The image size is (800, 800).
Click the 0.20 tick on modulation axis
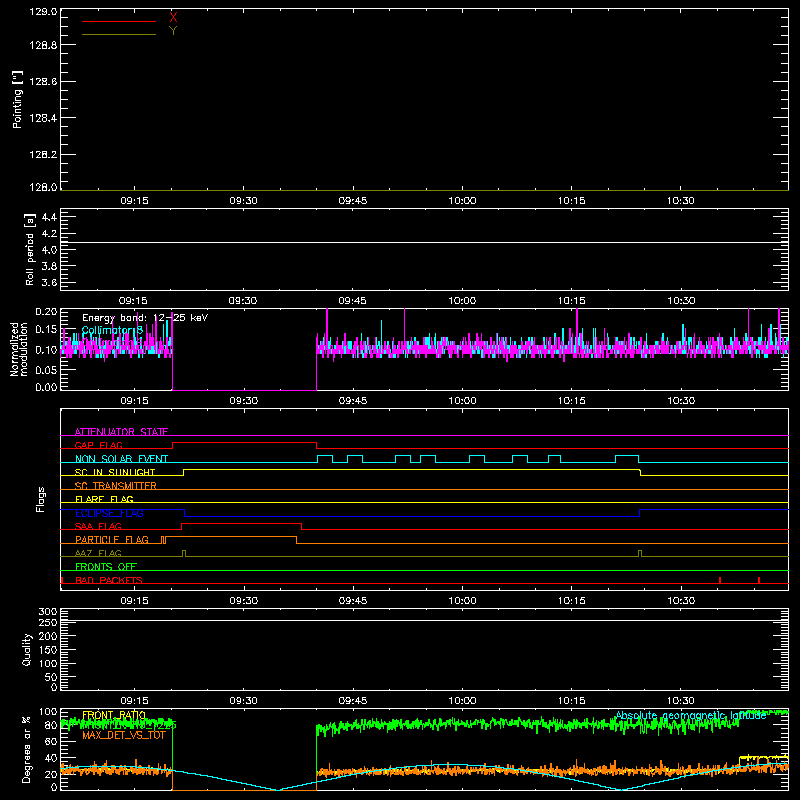46,312
